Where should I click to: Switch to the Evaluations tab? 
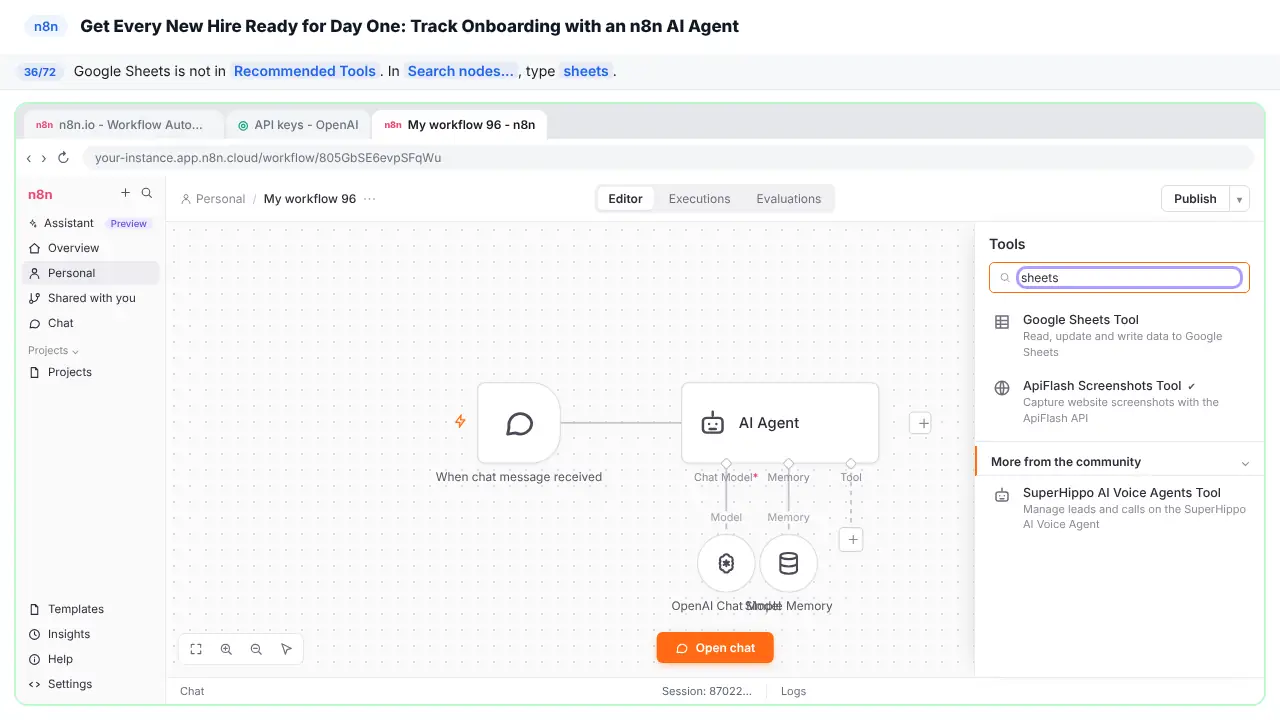coord(788,199)
